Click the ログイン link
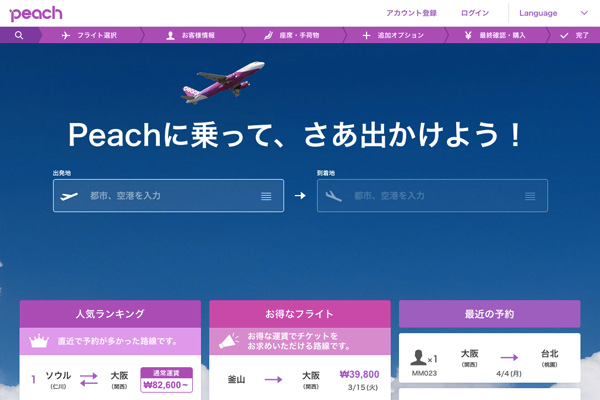This screenshot has height=400, width=600. (475, 13)
